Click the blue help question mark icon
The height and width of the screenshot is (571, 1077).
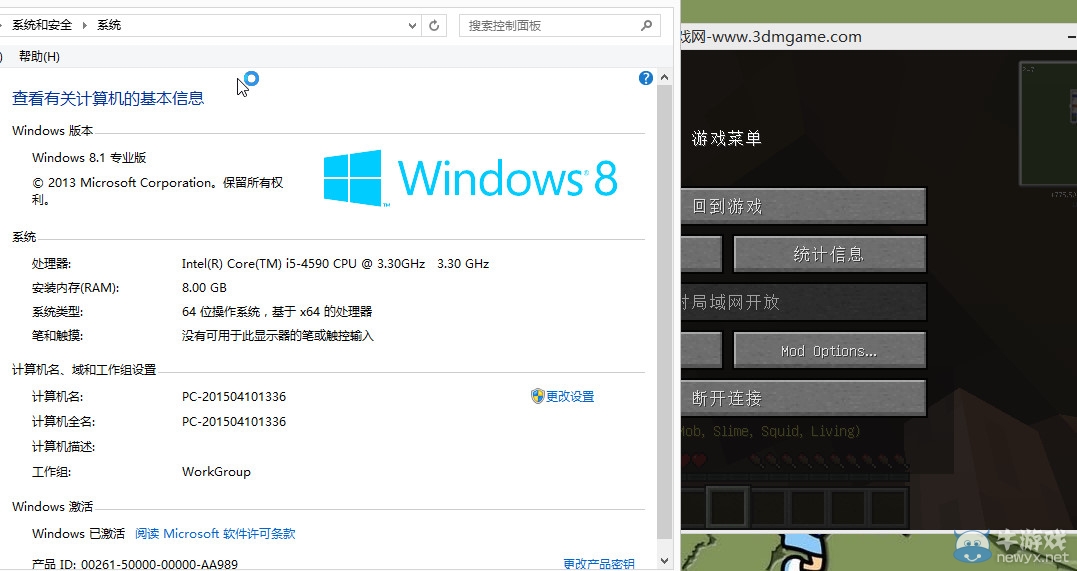[x=646, y=78]
